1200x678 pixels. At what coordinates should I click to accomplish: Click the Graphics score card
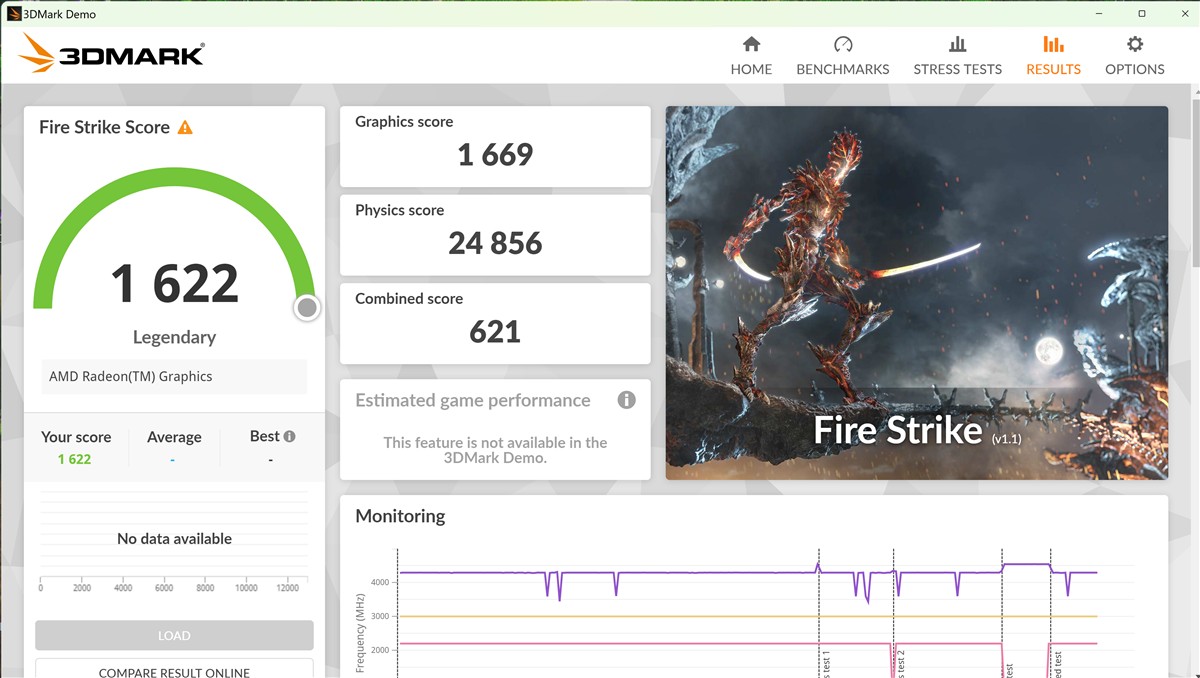495,146
